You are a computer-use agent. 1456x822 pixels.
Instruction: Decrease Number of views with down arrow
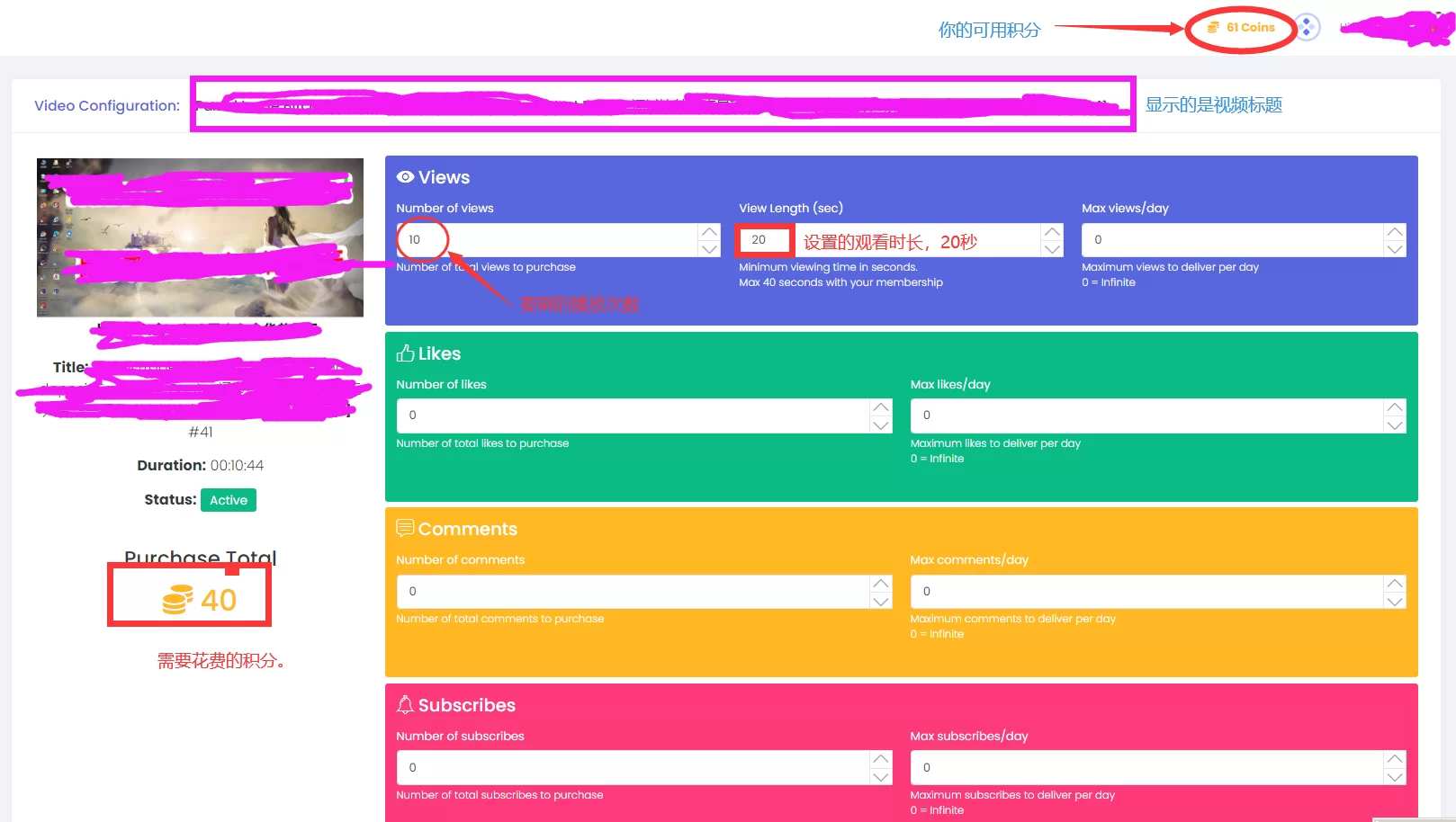coord(709,249)
